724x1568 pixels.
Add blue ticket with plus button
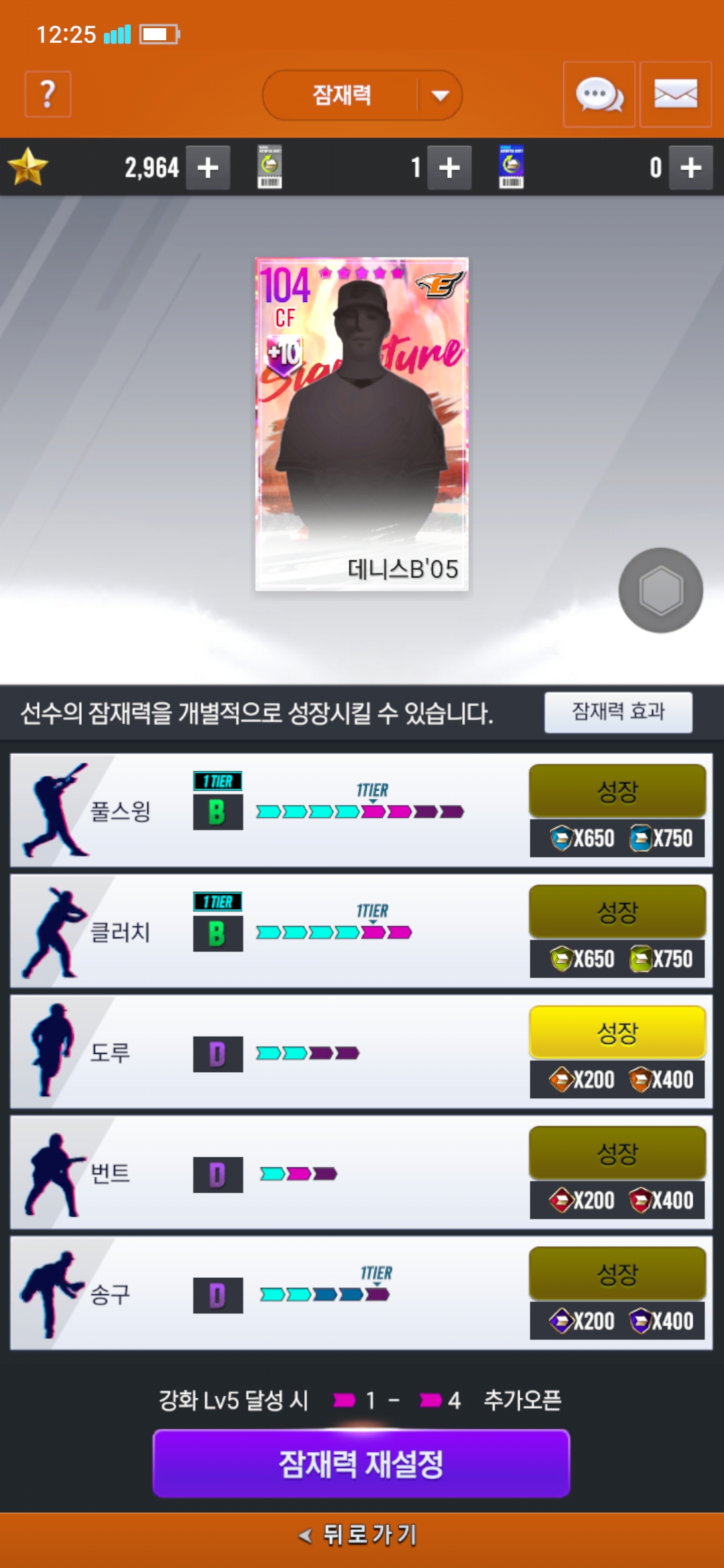click(690, 168)
